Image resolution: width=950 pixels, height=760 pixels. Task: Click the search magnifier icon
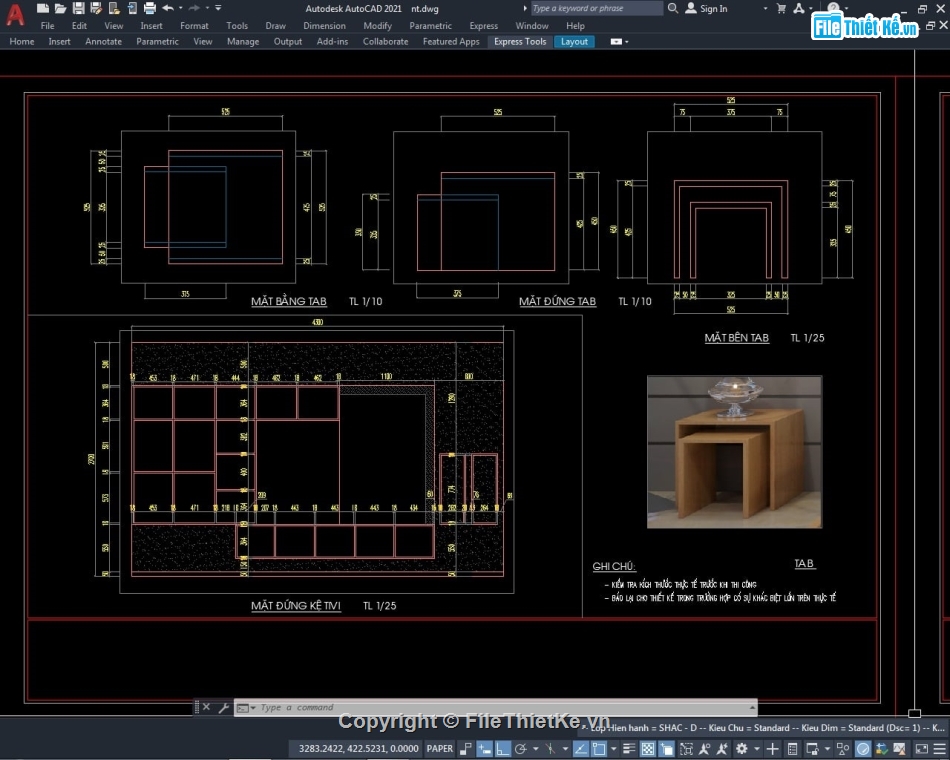click(x=673, y=8)
